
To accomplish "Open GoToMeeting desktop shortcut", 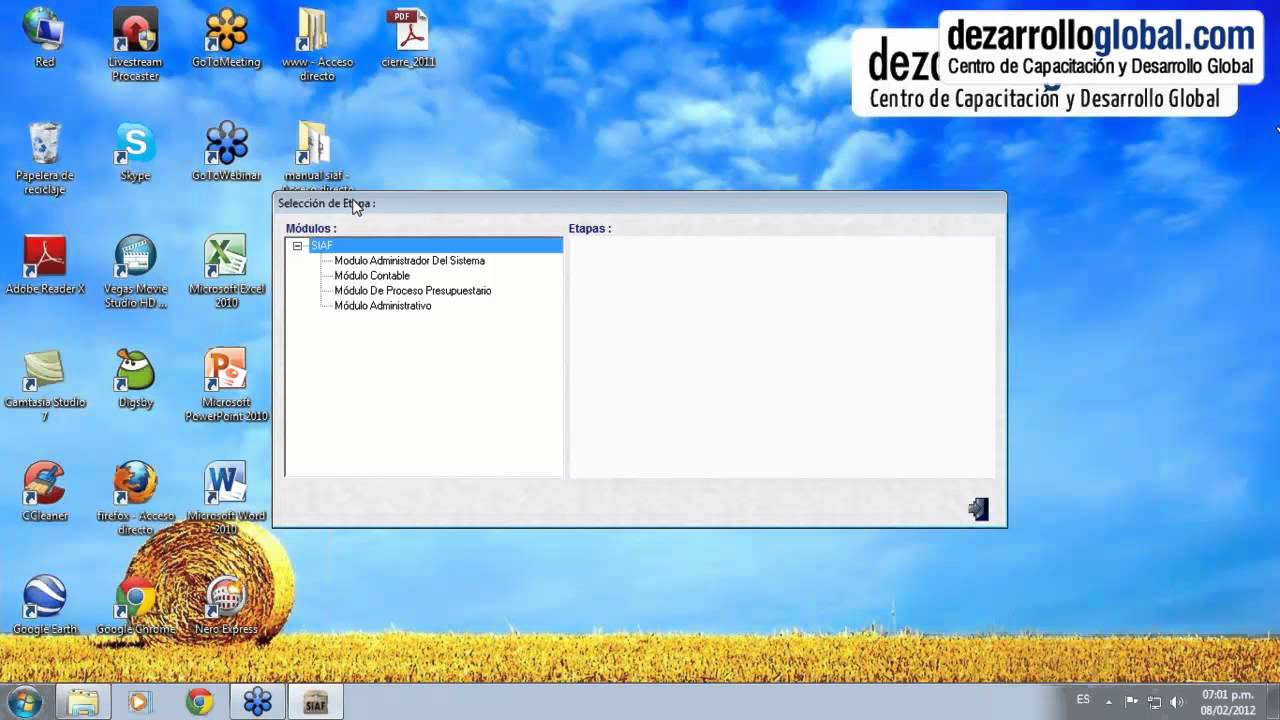I will click(226, 38).
